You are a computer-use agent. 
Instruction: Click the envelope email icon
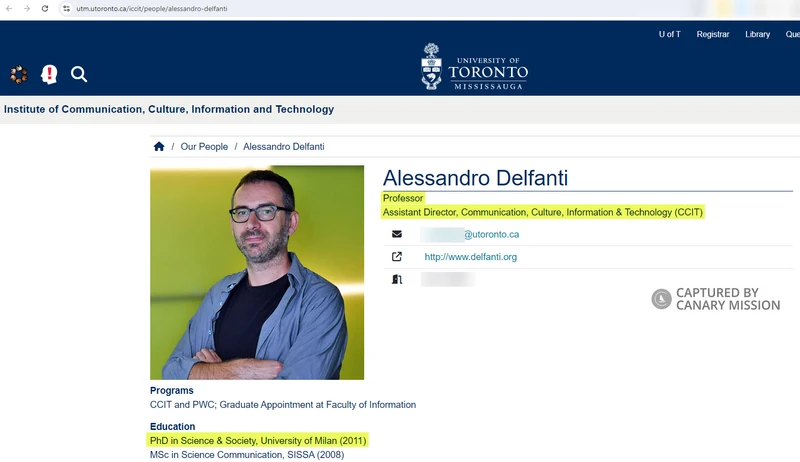[397, 234]
